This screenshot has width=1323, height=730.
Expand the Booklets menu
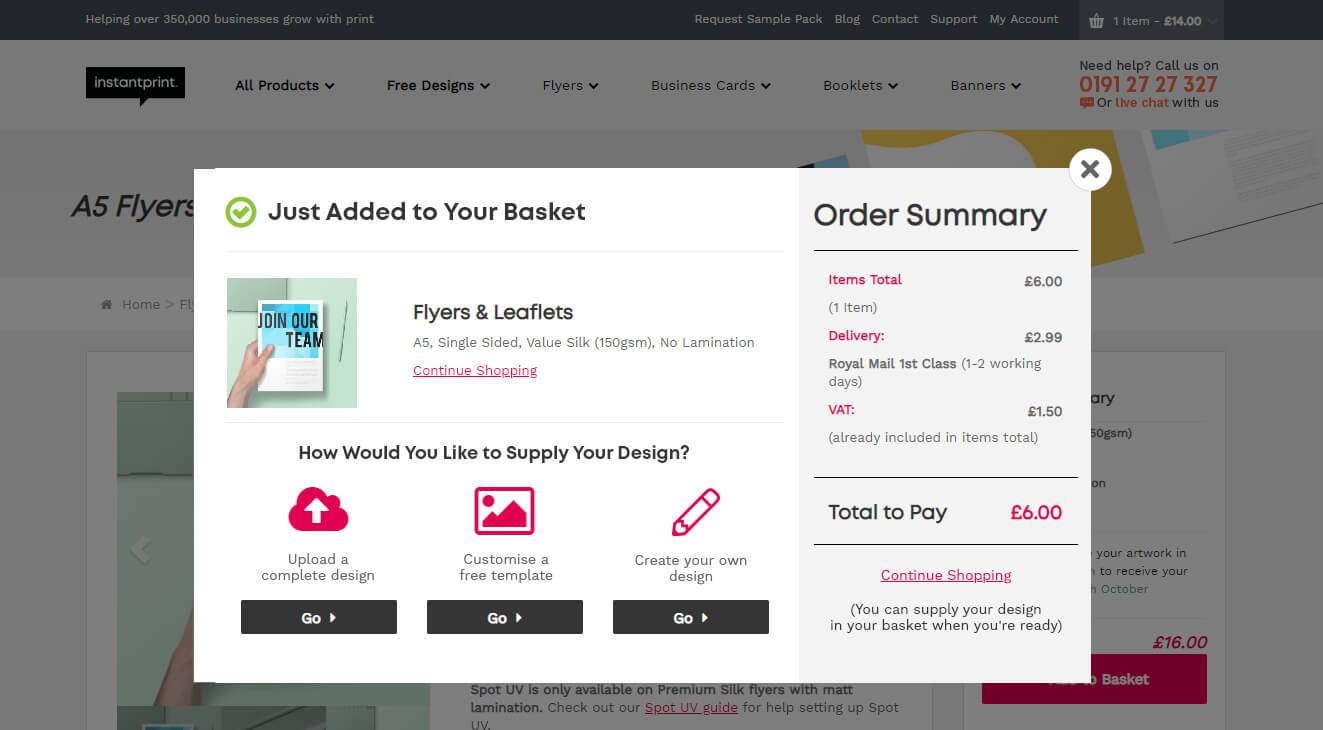(860, 86)
